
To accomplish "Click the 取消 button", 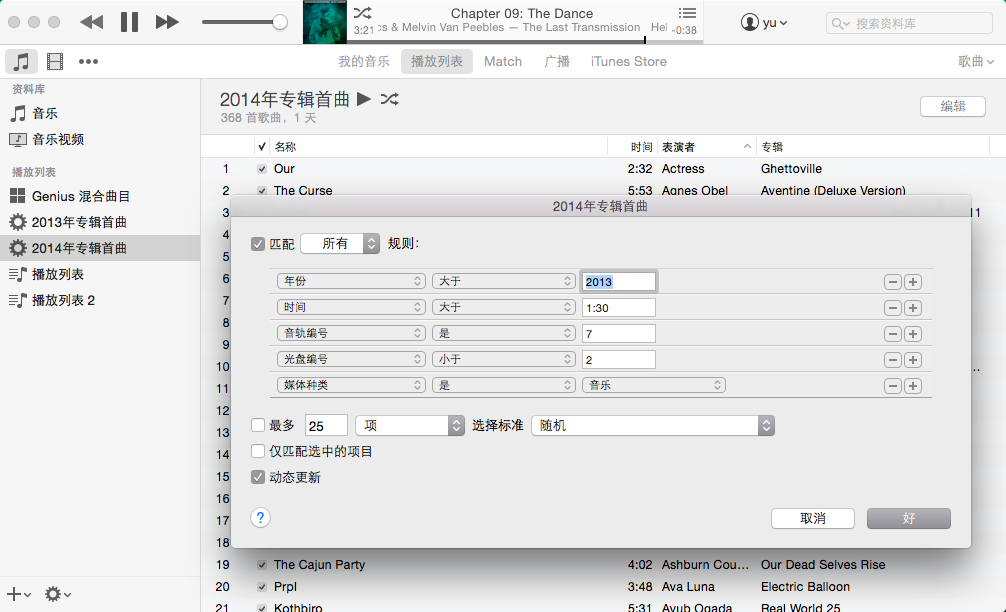I will 813,518.
